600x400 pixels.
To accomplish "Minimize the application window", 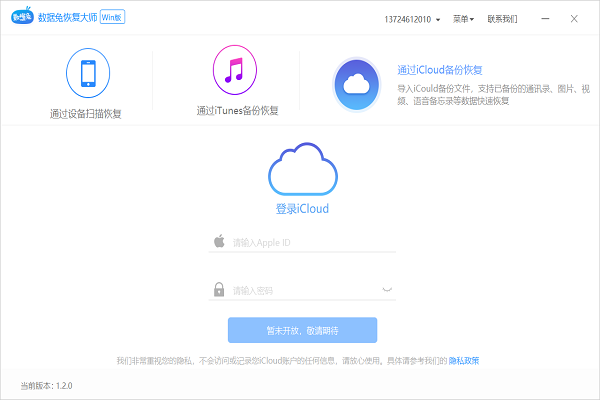I will pyautogui.click(x=545, y=18).
